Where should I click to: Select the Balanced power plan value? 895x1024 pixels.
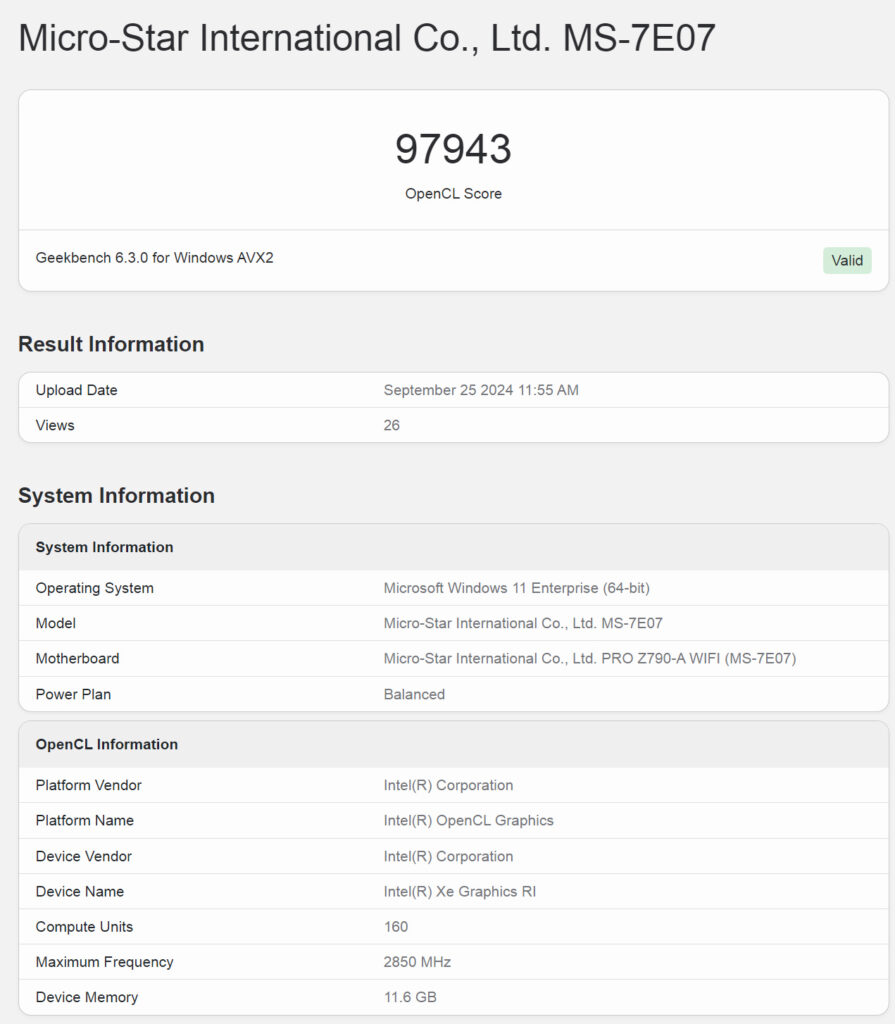point(414,695)
